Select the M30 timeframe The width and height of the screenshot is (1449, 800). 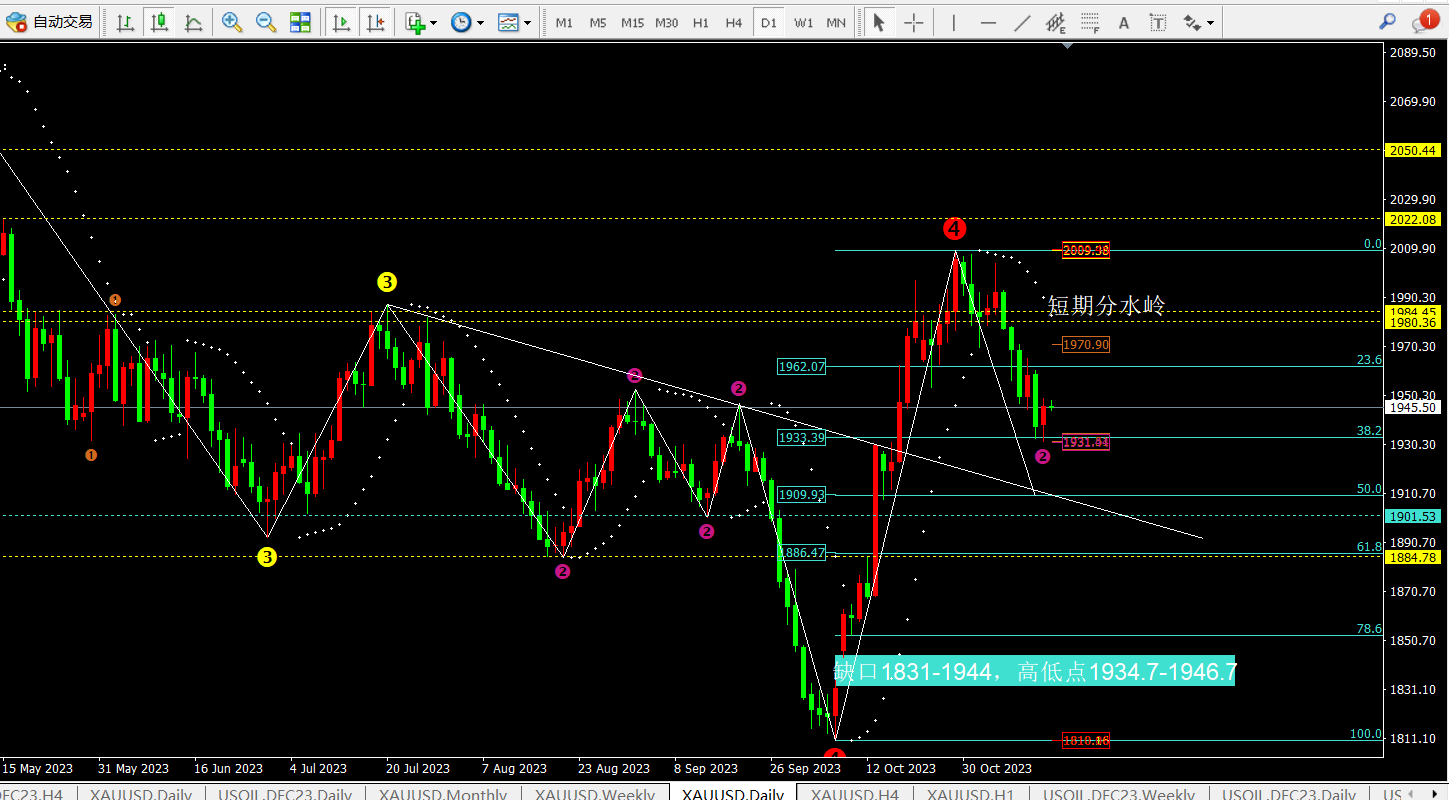pyautogui.click(x=667, y=22)
